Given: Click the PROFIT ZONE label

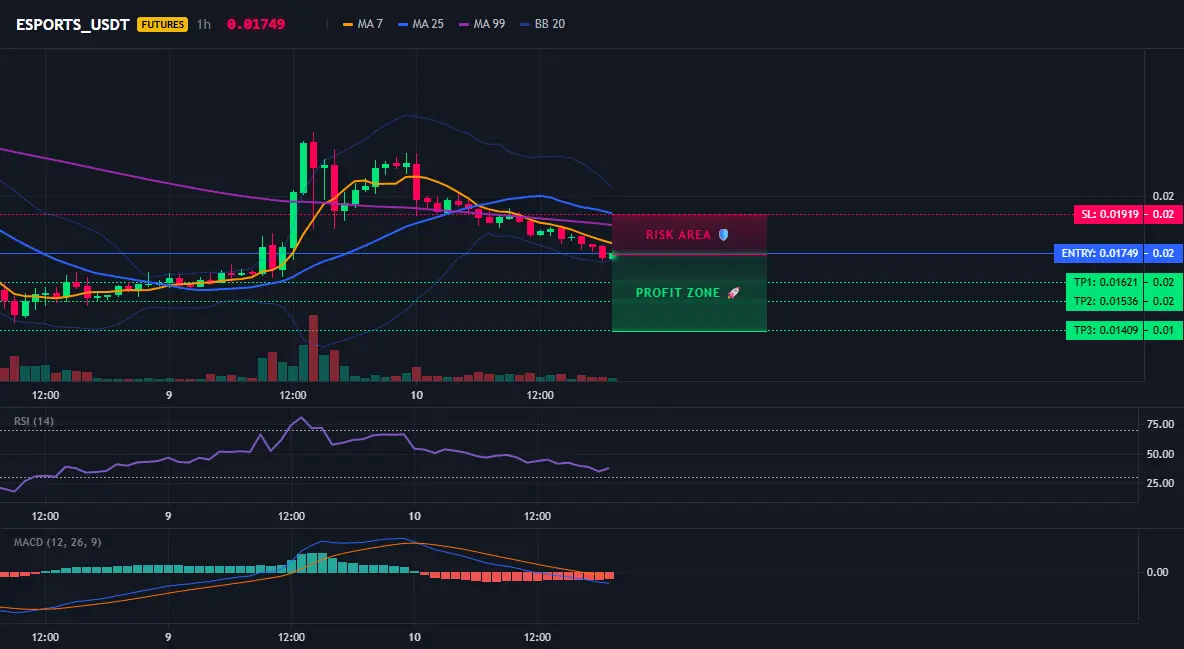Looking at the screenshot, I should 678,293.
